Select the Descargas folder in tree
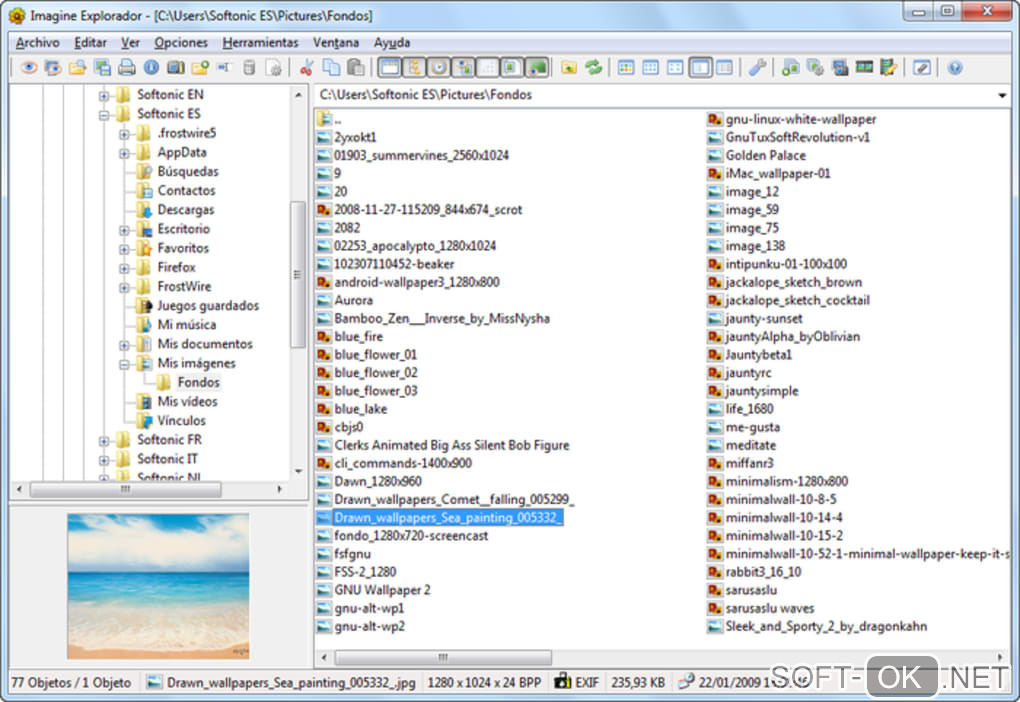The image size is (1020, 702). click(x=185, y=210)
